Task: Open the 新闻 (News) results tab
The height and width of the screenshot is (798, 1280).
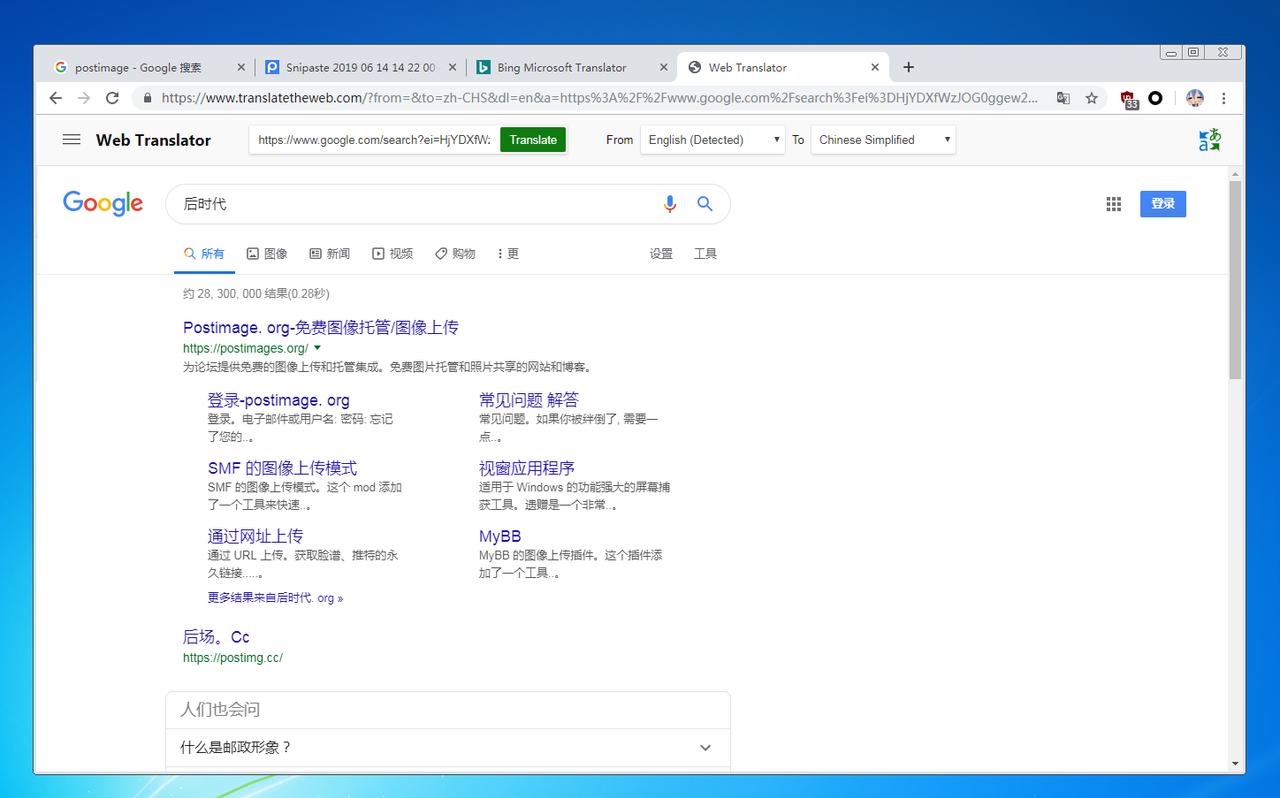Action: pos(330,254)
